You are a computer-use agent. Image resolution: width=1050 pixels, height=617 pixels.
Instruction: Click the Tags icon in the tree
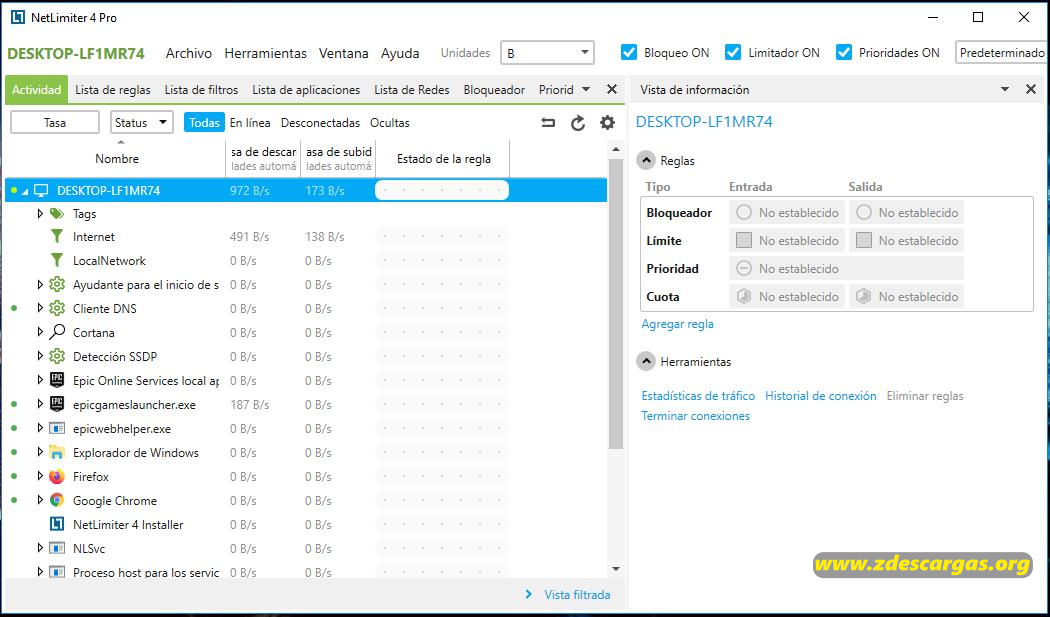(57, 214)
